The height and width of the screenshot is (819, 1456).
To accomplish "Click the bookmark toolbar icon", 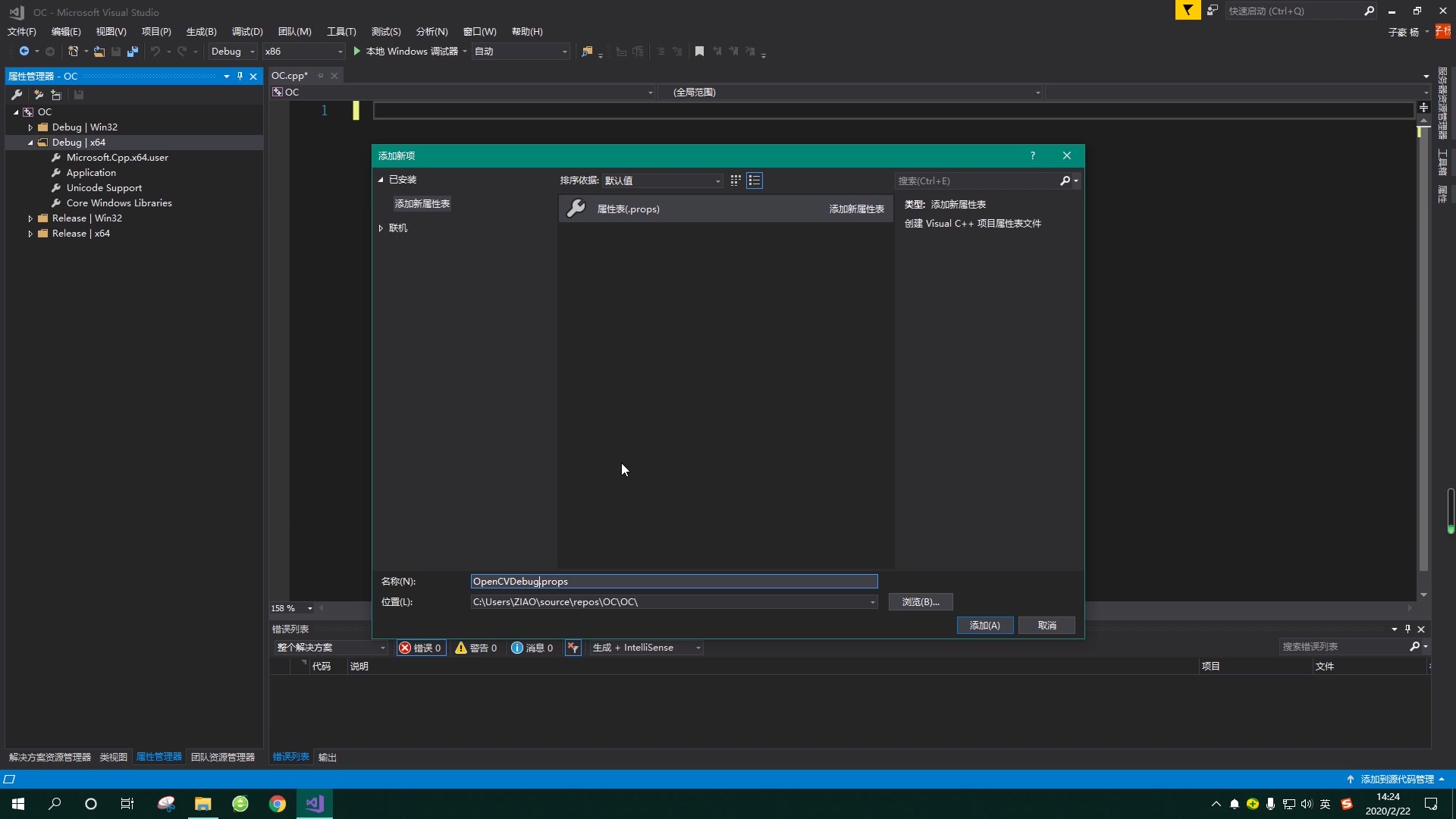I will pyautogui.click(x=699, y=52).
